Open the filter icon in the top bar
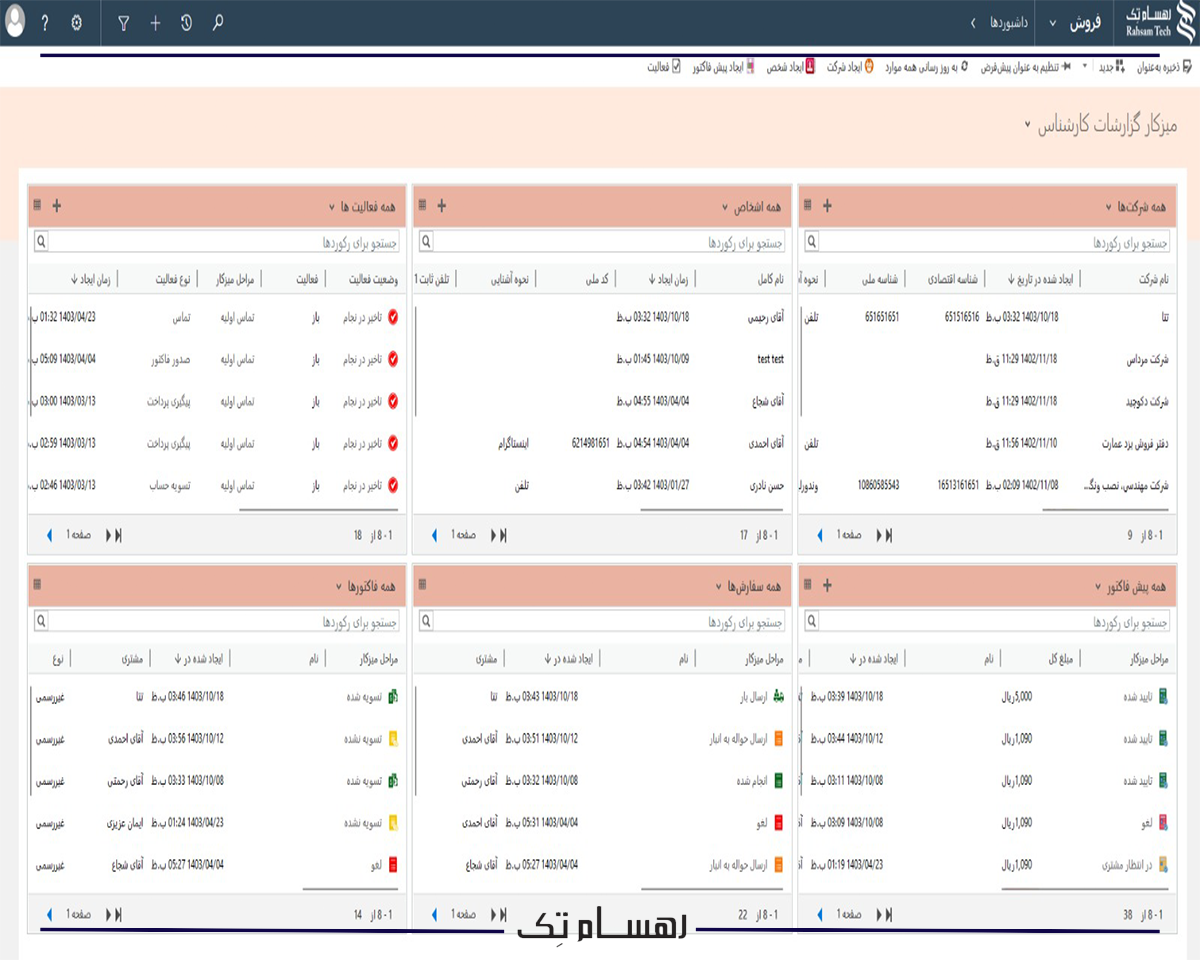The width and height of the screenshot is (1200, 960). point(125,22)
